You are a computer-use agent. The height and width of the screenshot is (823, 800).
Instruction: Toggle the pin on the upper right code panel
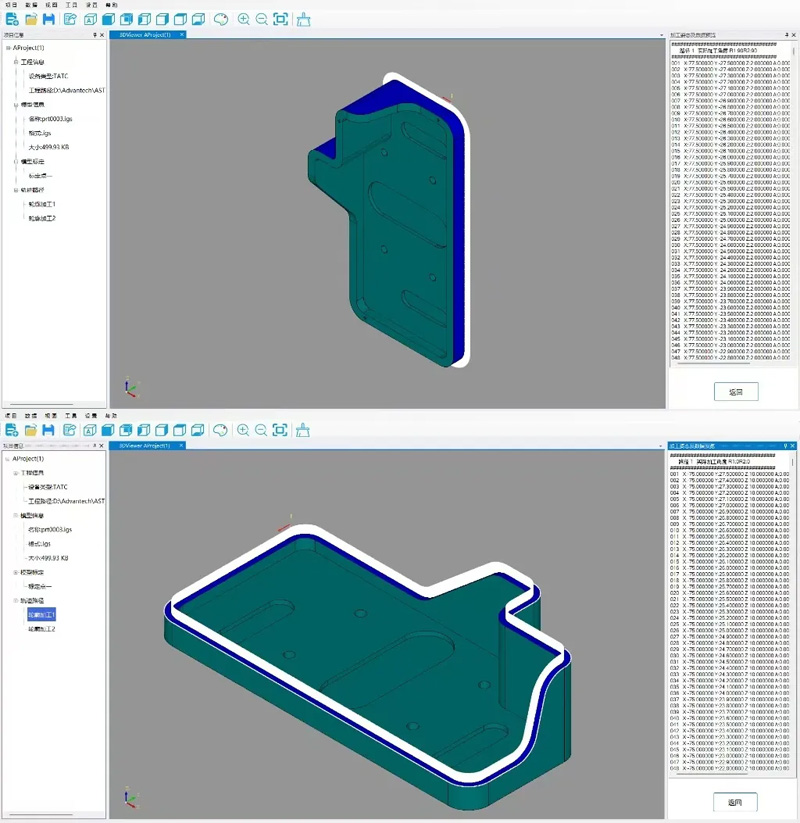786,35
